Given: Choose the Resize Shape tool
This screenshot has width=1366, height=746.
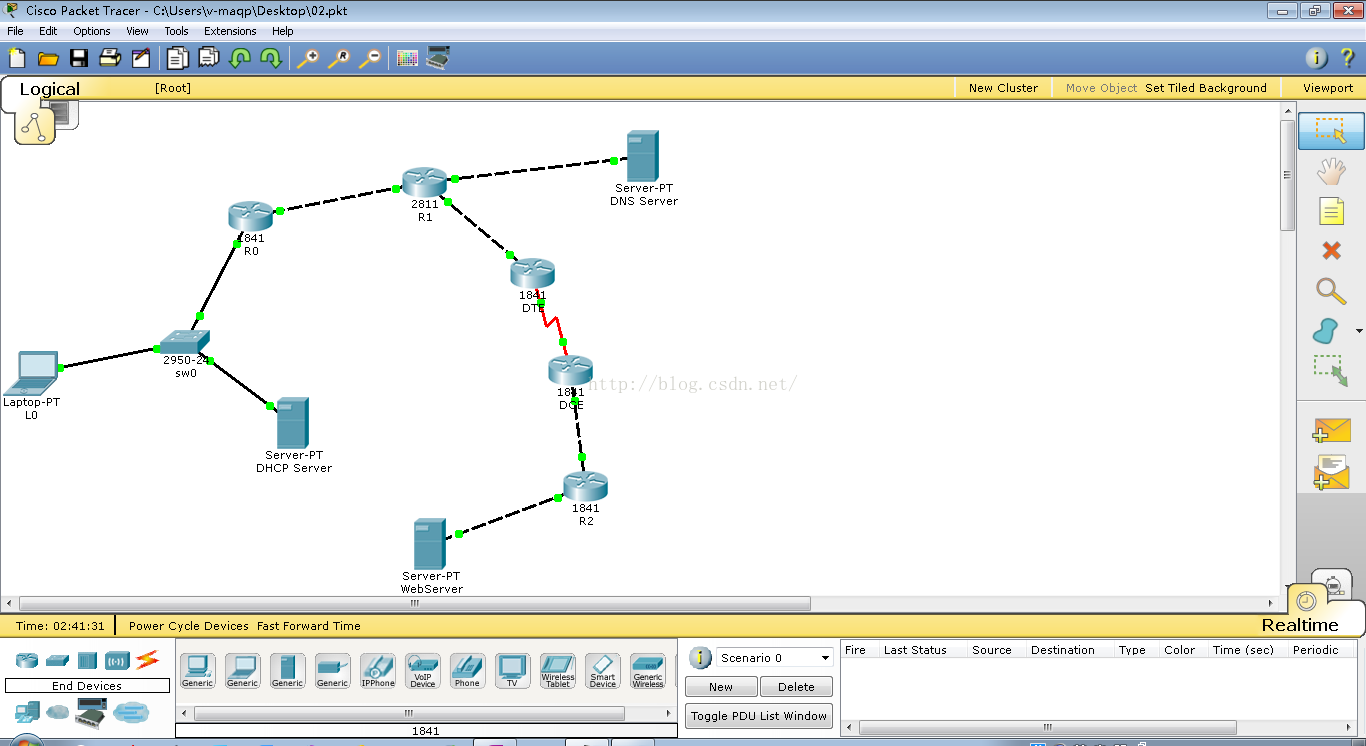Looking at the screenshot, I should click(x=1331, y=370).
